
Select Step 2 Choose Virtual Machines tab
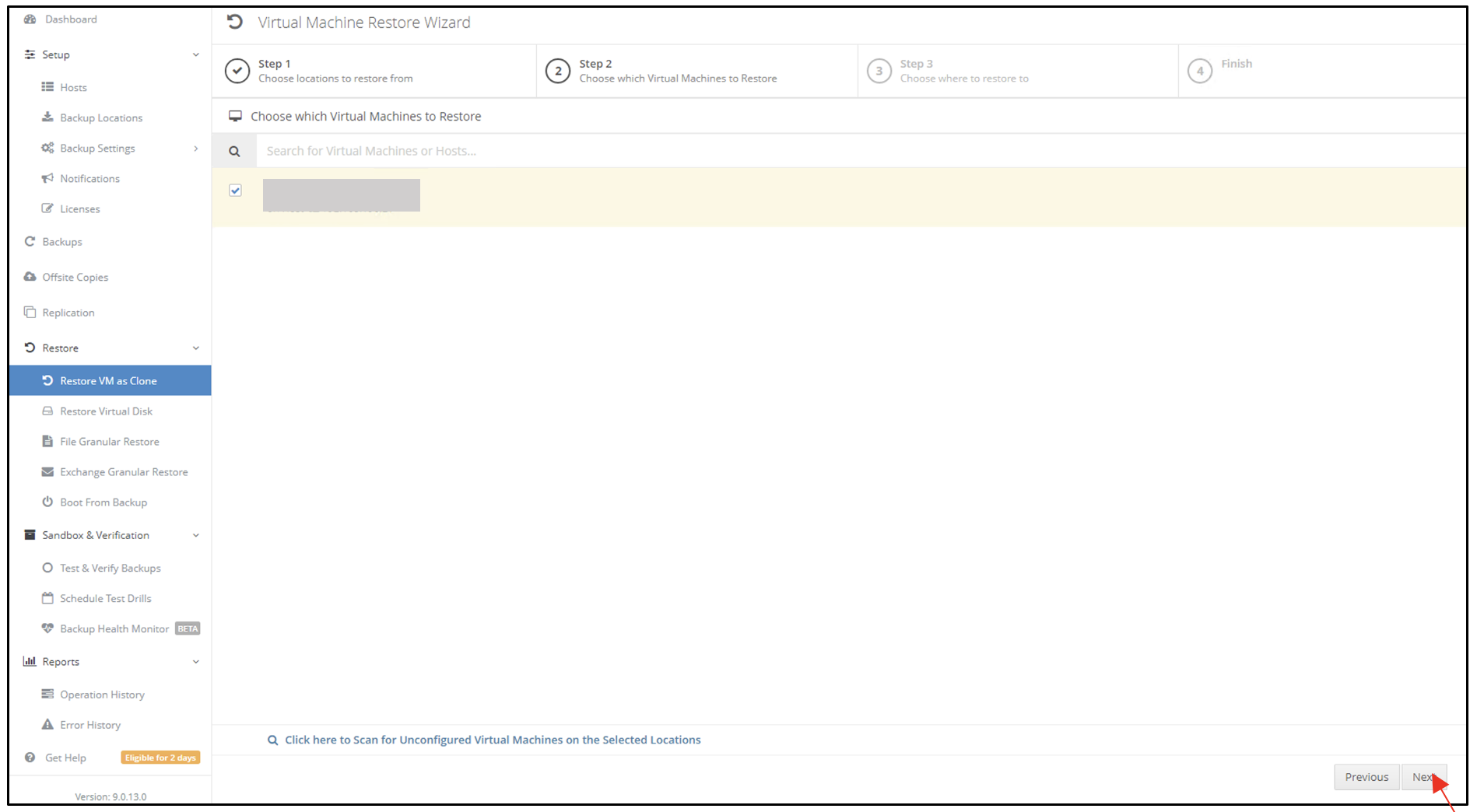click(x=696, y=71)
